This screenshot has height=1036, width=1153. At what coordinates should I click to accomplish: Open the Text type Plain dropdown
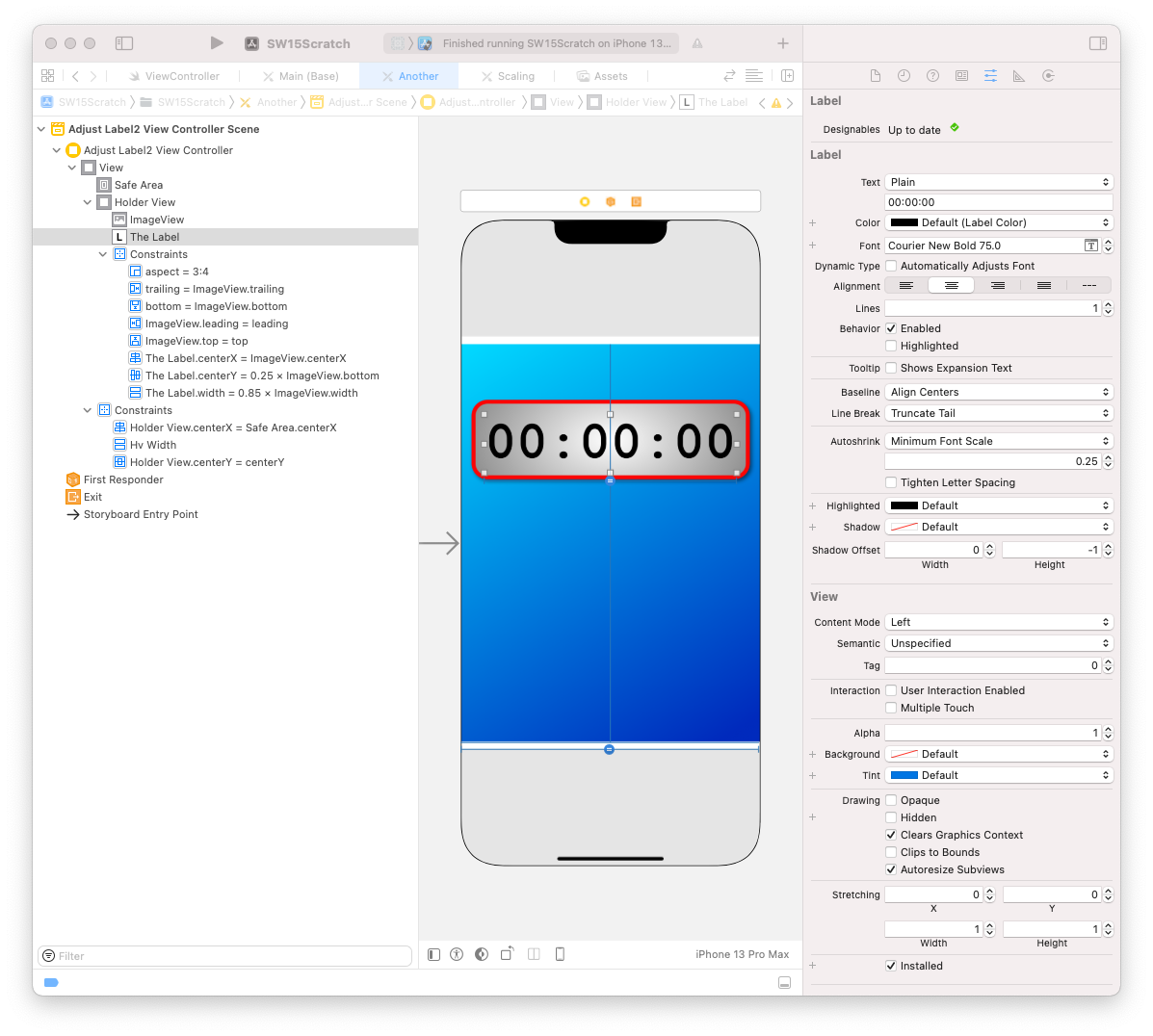click(x=999, y=182)
